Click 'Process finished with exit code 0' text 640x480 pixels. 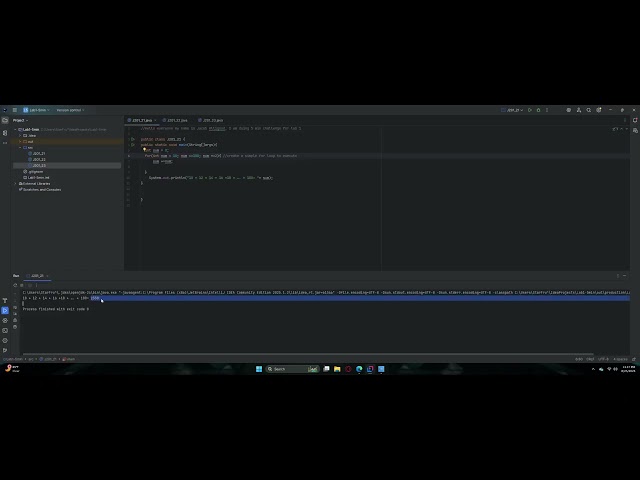[x=56, y=309]
